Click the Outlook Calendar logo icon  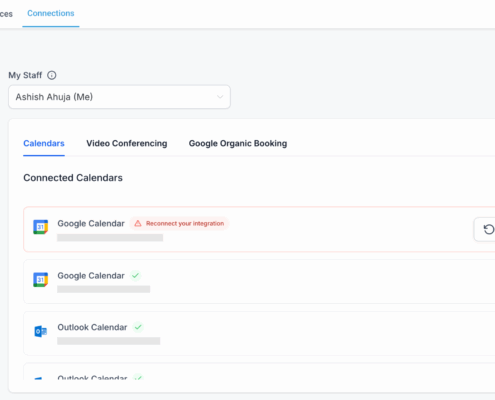coord(41,331)
